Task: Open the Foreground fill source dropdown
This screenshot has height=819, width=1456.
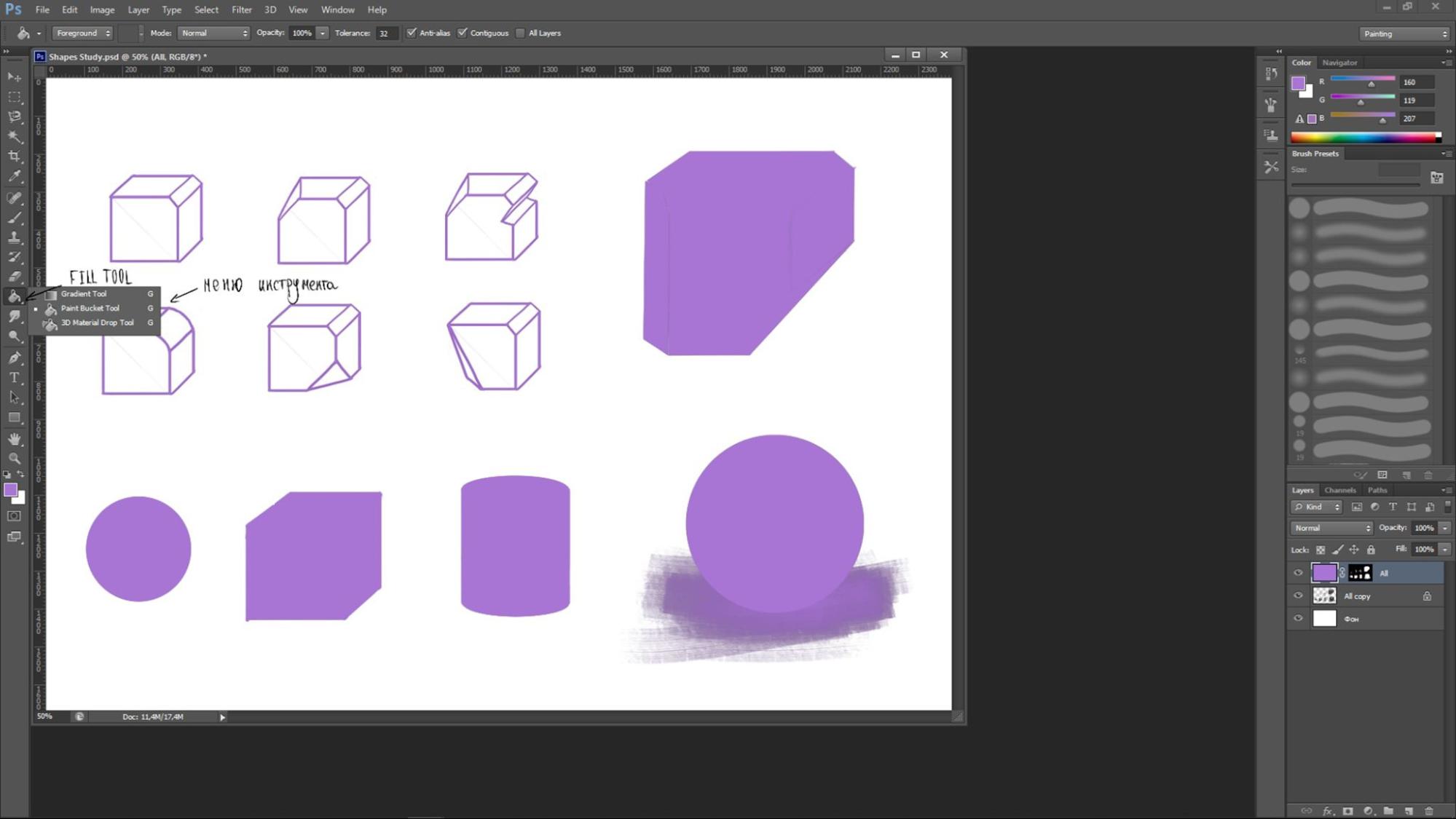Action: [x=82, y=33]
